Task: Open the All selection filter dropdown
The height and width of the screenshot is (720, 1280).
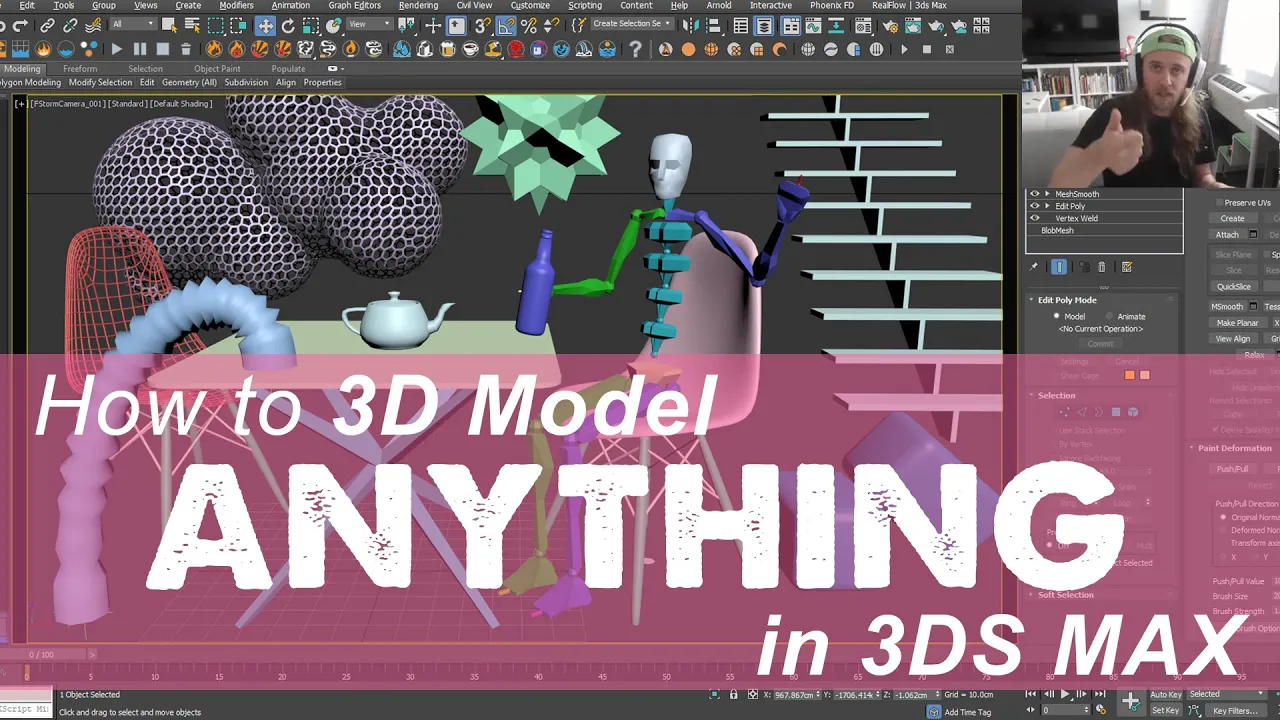Action: (133, 24)
